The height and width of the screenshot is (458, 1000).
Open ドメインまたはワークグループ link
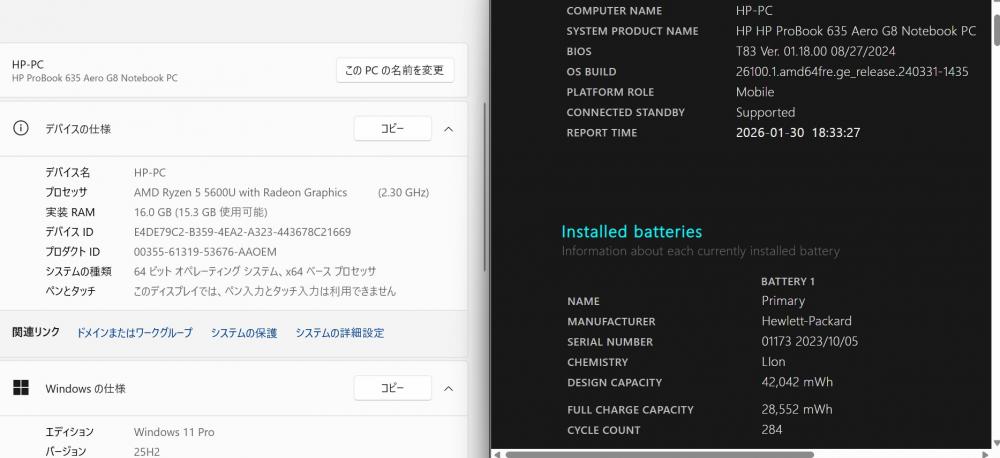pyautogui.click(x=134, y=332)
